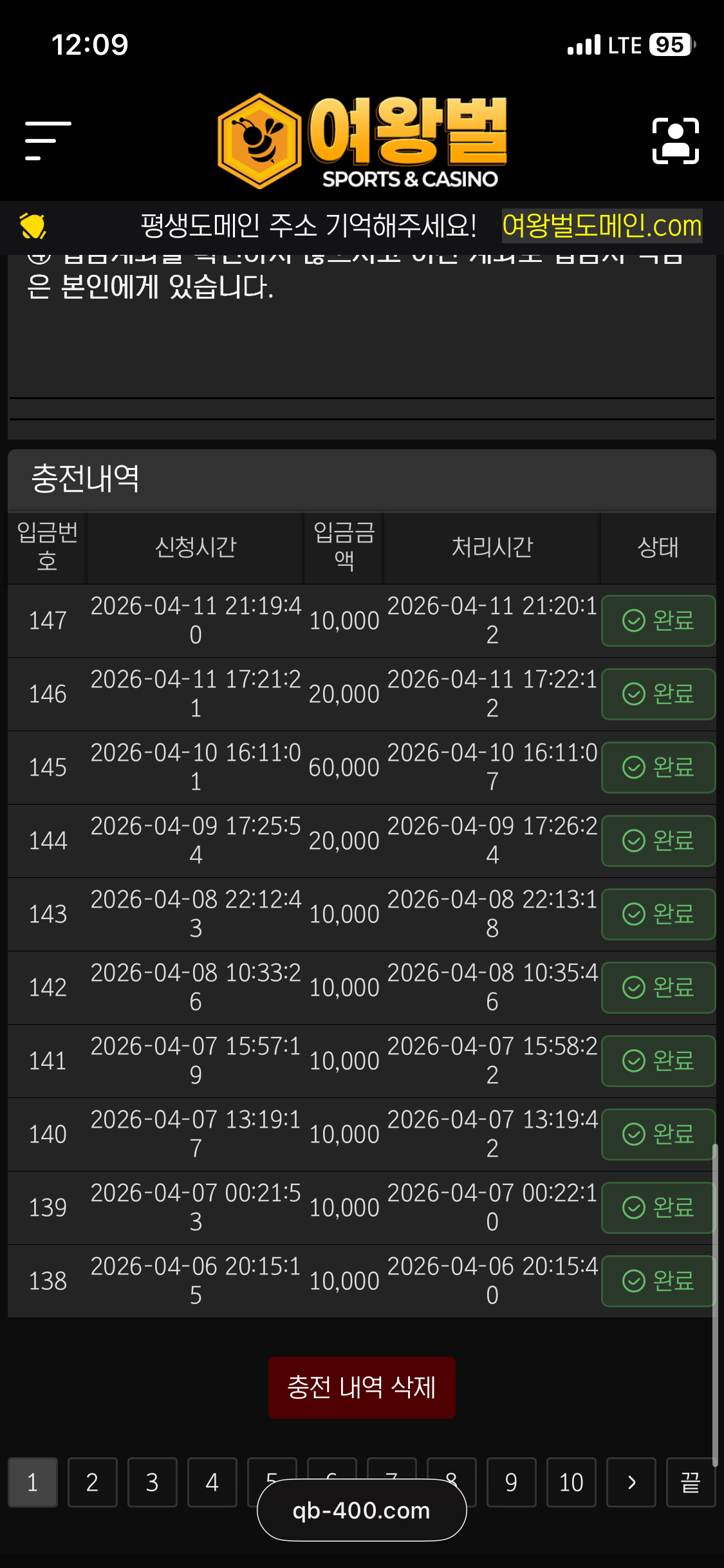
Task: Tap the check icon on deposit 147
Action: click(x=634, y=621)
